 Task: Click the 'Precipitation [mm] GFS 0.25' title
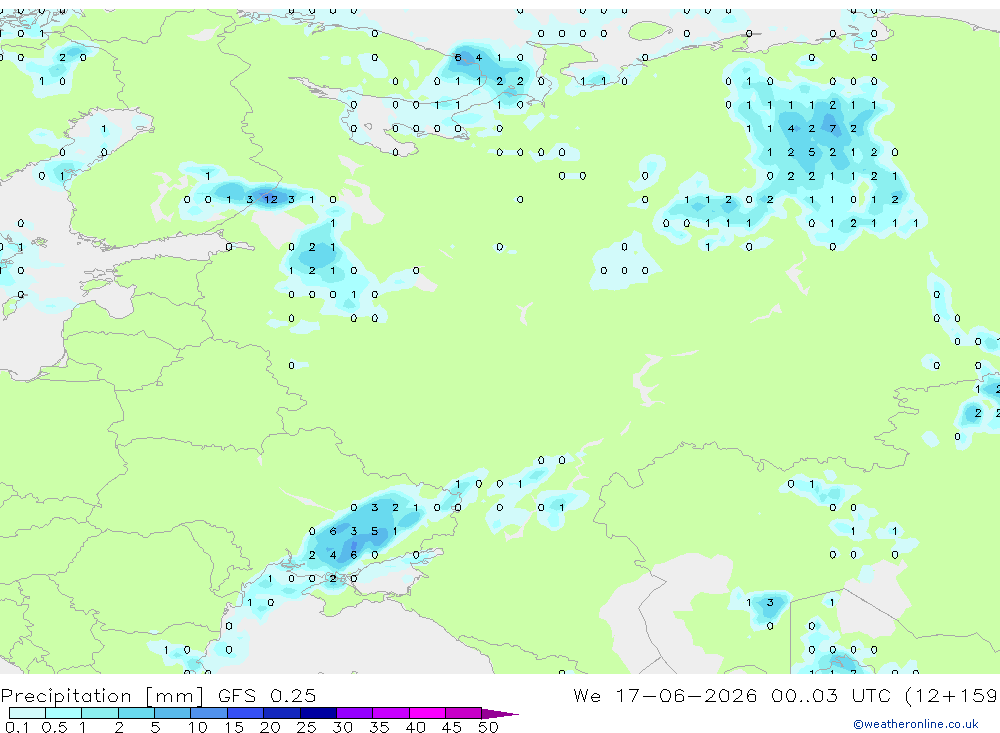coord(158,695)
